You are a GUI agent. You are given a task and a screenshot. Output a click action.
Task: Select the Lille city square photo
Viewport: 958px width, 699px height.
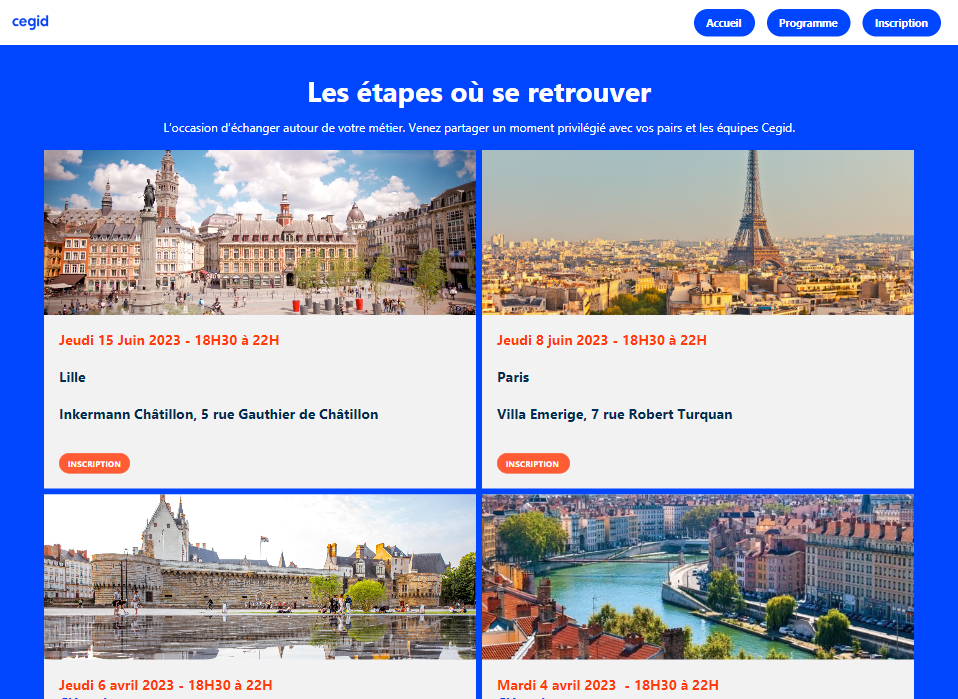[260, 232]
